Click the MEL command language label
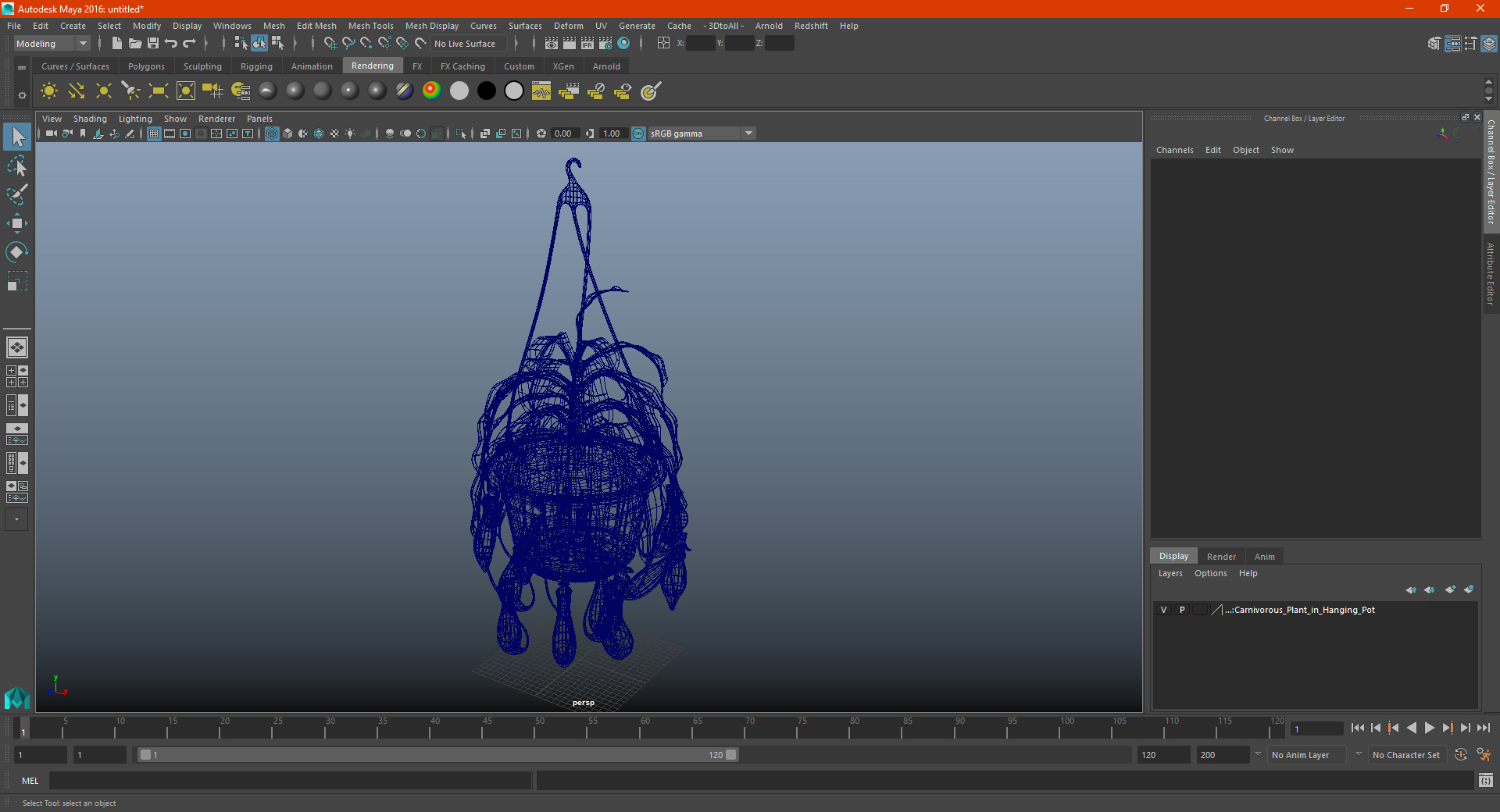This screenshot has width=1500, height=812. [x=30, y=781]
